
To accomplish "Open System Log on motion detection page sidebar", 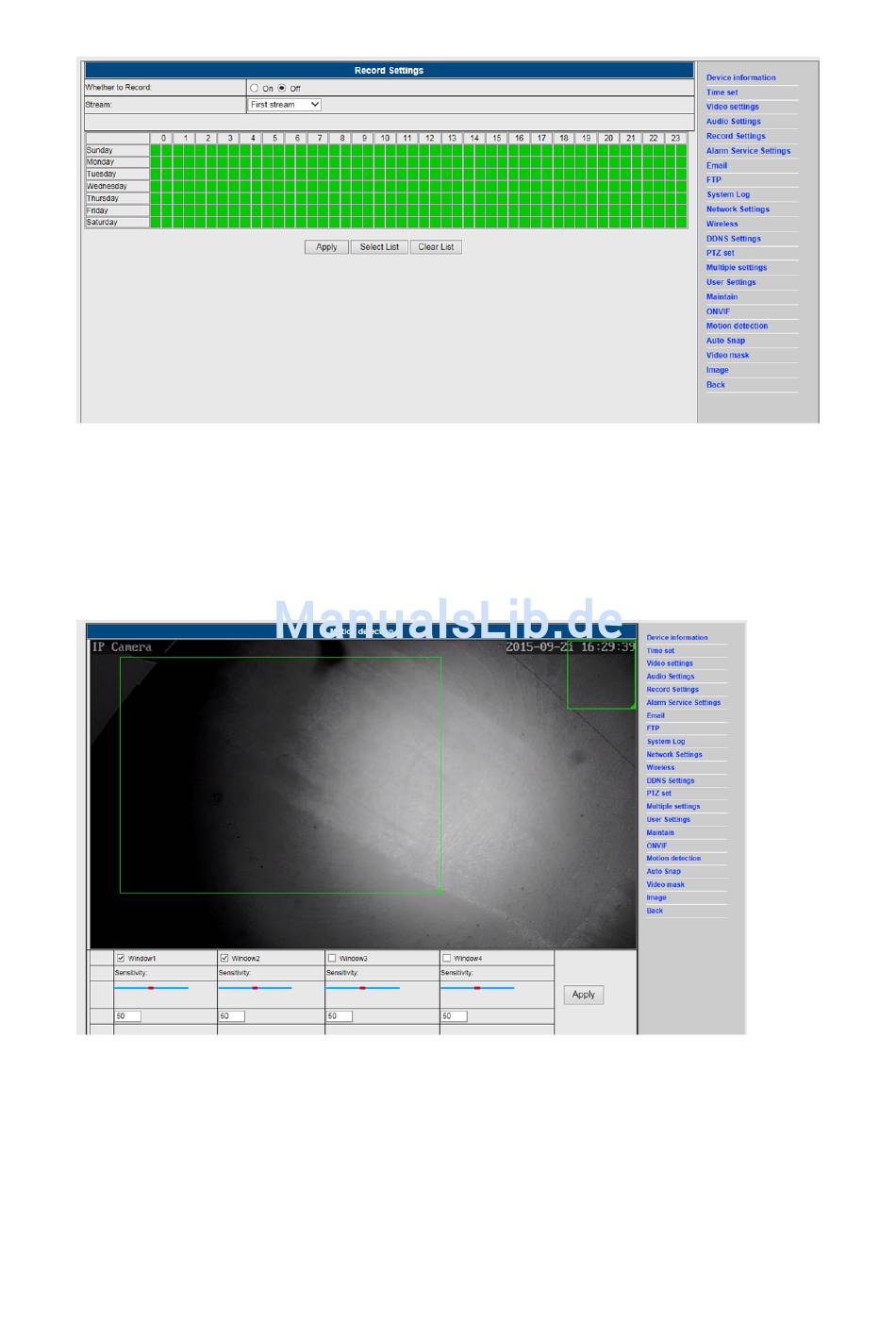I will tap(666, 742).
